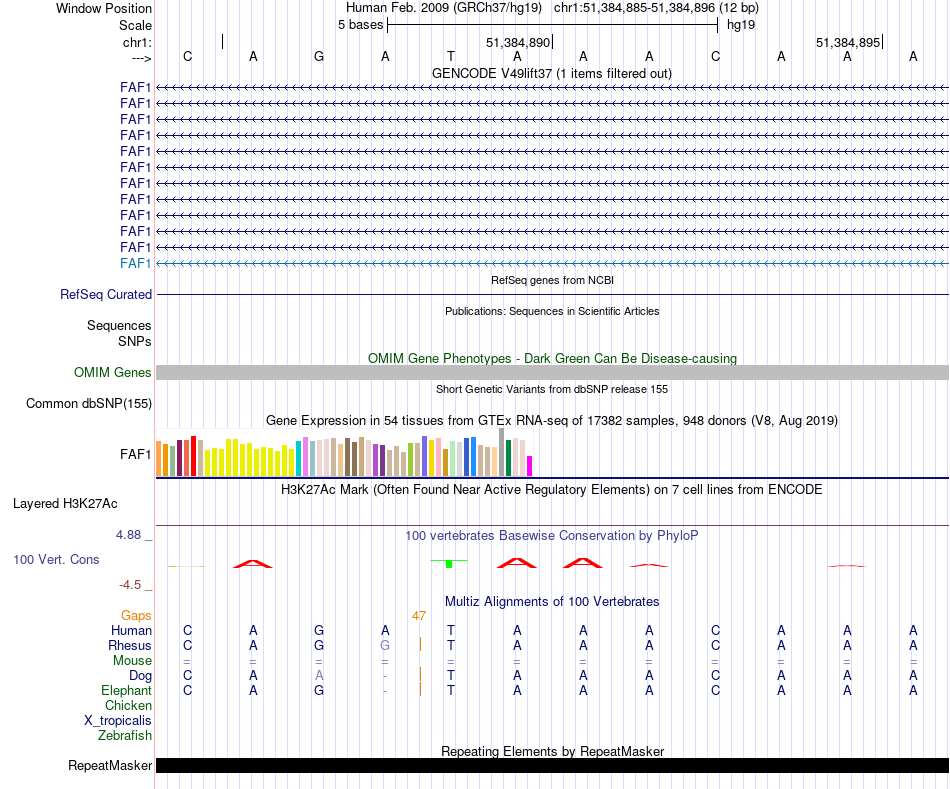The image size is (950, 789).
Task: Open the GTEx Gene Expression track title
Action: tap(552, 421)
